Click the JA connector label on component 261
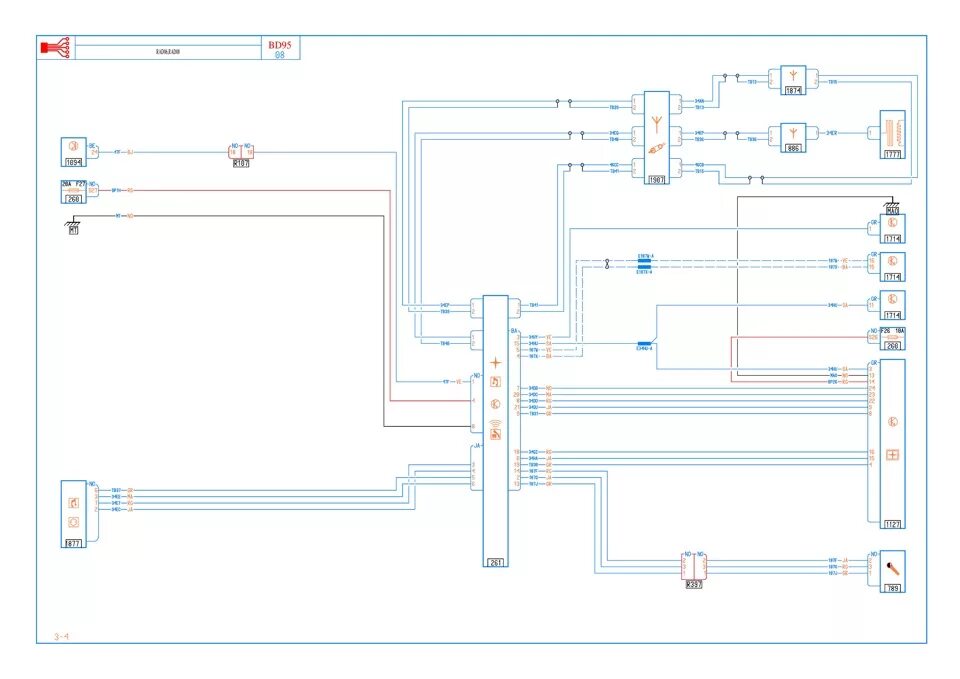The width and height of the screenshot is (960, 679). (477, 445)
